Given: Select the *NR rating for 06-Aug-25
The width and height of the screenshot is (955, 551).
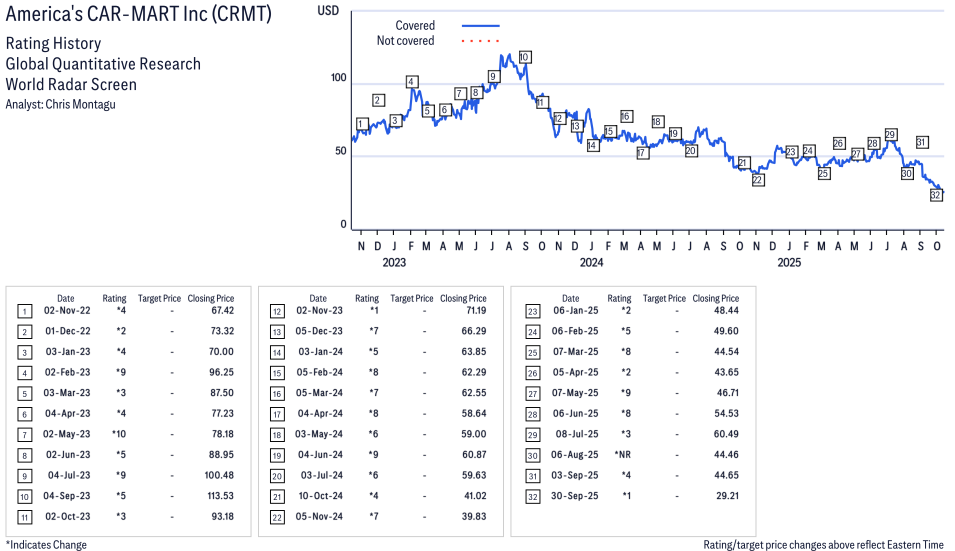Looking at the screenshot, I should coord(620,455).
